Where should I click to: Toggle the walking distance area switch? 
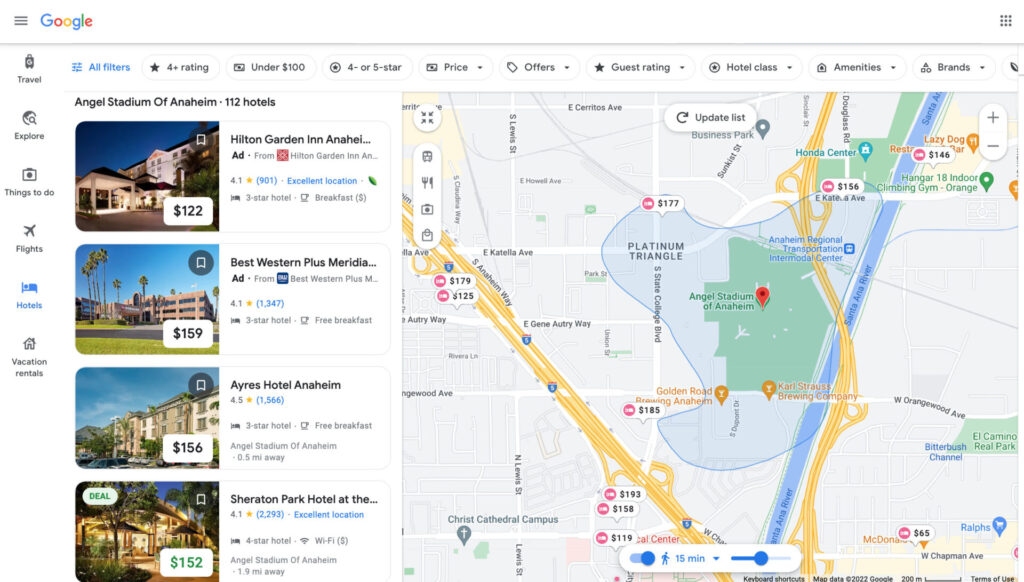pyautogui.click(x=642, y=558)
